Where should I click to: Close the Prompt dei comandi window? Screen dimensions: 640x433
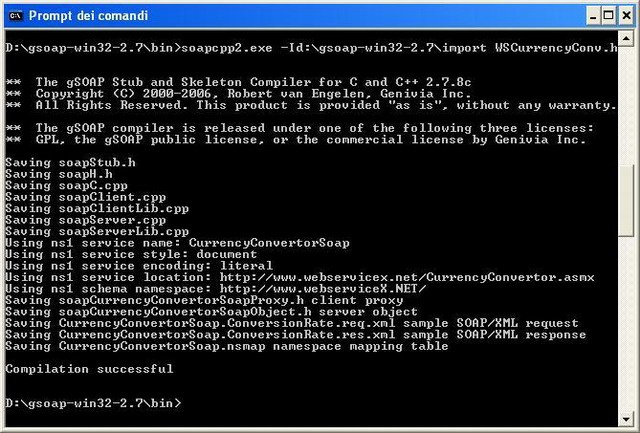click(627, 16)
